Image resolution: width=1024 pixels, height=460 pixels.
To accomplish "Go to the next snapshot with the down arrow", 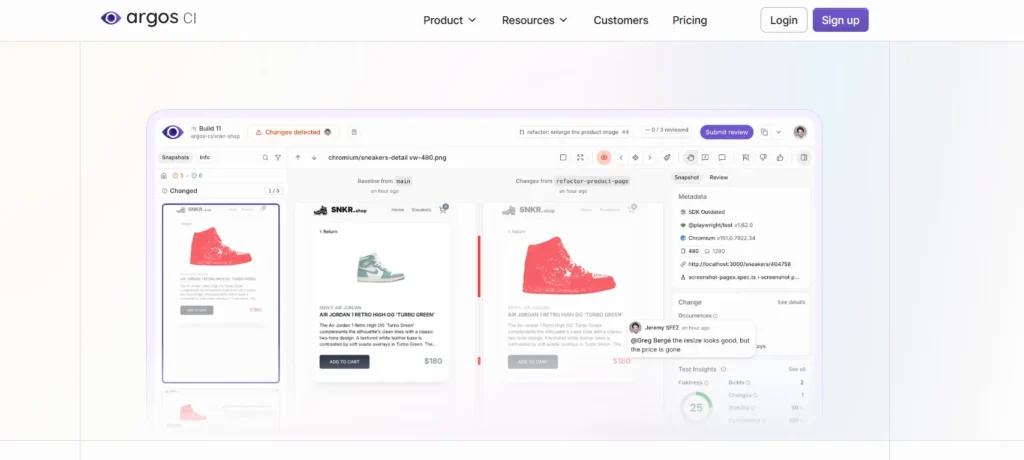I will (x=314, y=157).
